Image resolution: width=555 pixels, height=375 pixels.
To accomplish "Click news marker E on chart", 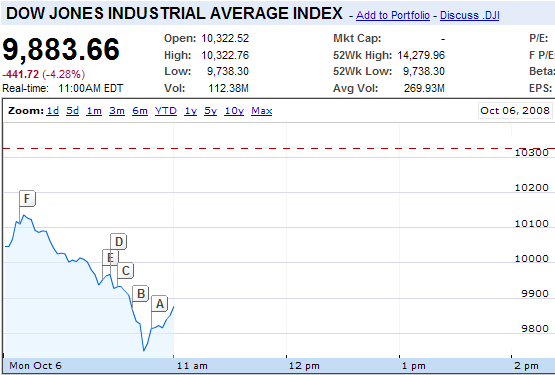I will tap(110, 257).
